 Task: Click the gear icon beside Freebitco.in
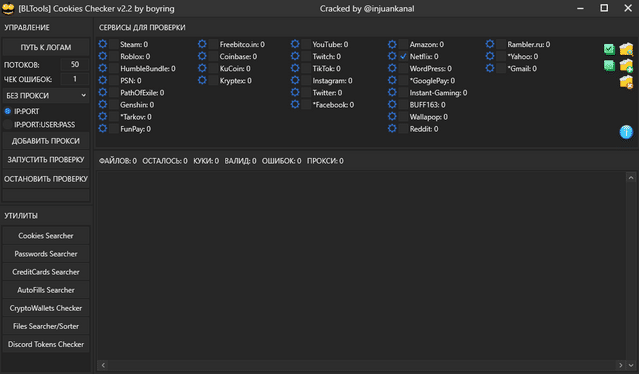pyautogui.click(x=202, y=44)
